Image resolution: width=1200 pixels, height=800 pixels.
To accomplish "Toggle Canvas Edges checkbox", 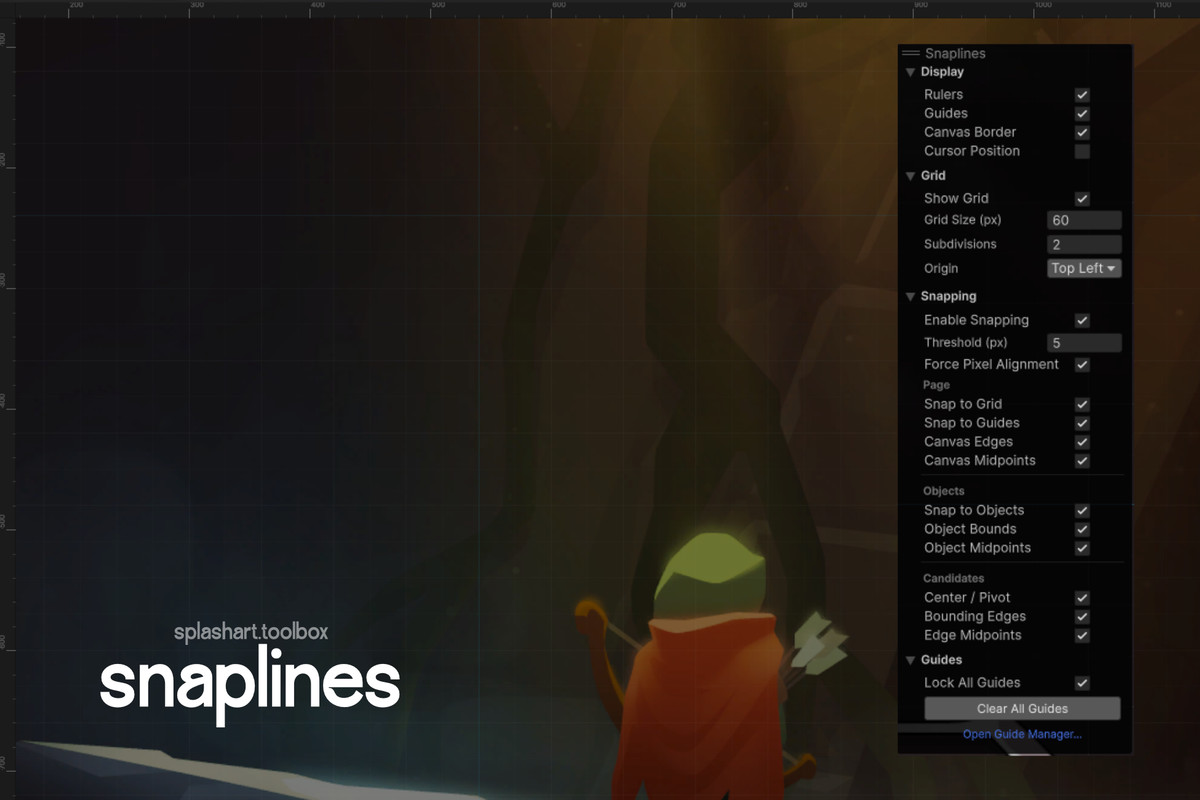I will [x=1082, y=442].
